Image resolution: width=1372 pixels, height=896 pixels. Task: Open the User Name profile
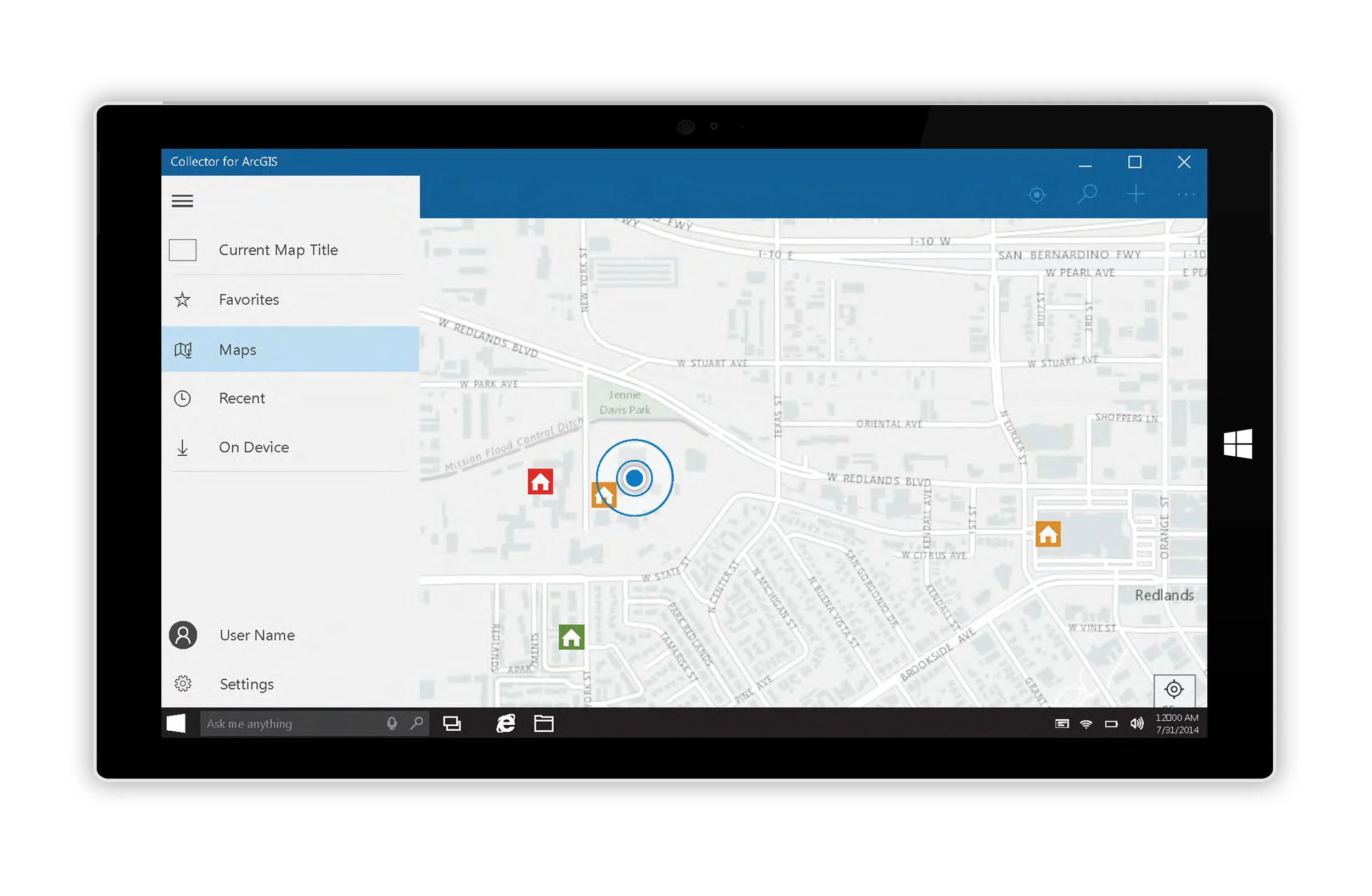[x=256, y=635]
